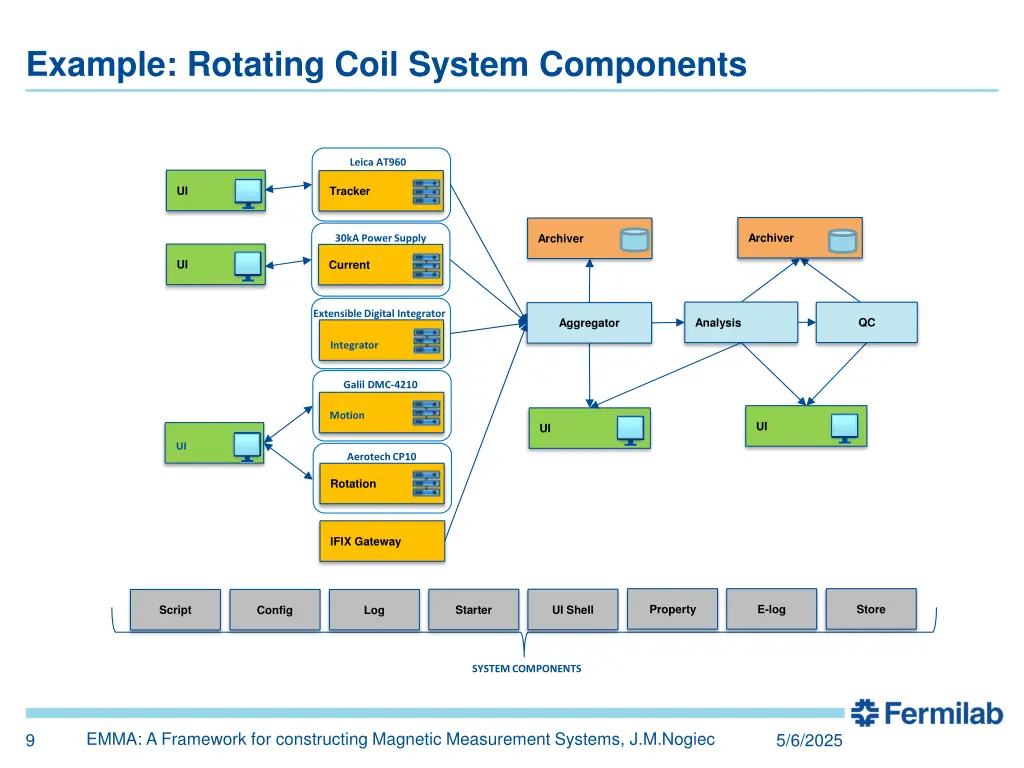Click the Store component box
This screenshot has height=768, width=1024.
click(871, 609)
